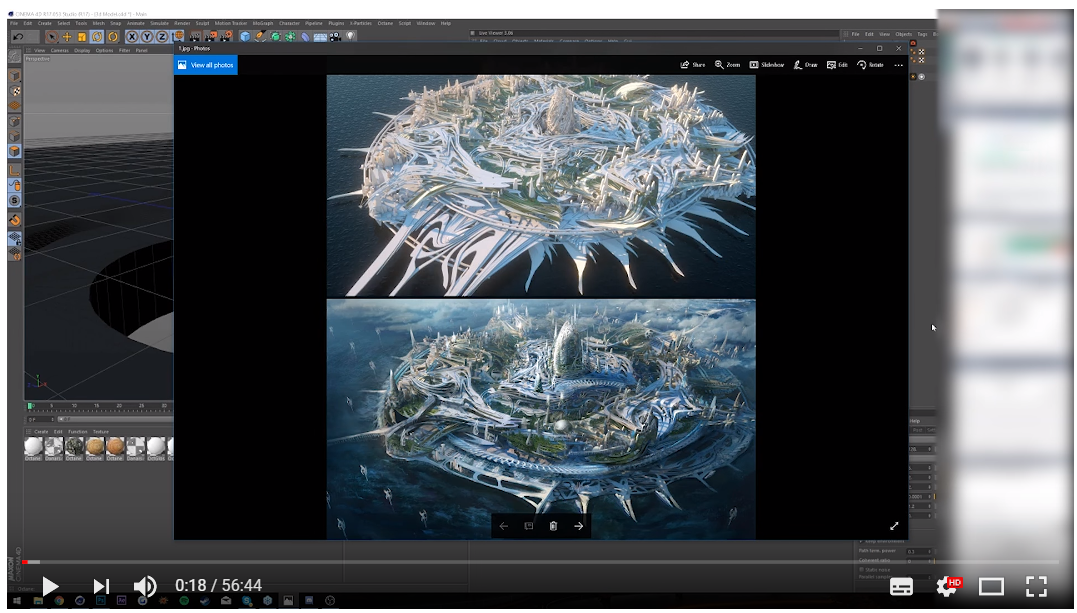The width and height of the screenshot is (1077, 613).
Task: Click Edit in the Photos toolbar
Action: tap(837, 65)
